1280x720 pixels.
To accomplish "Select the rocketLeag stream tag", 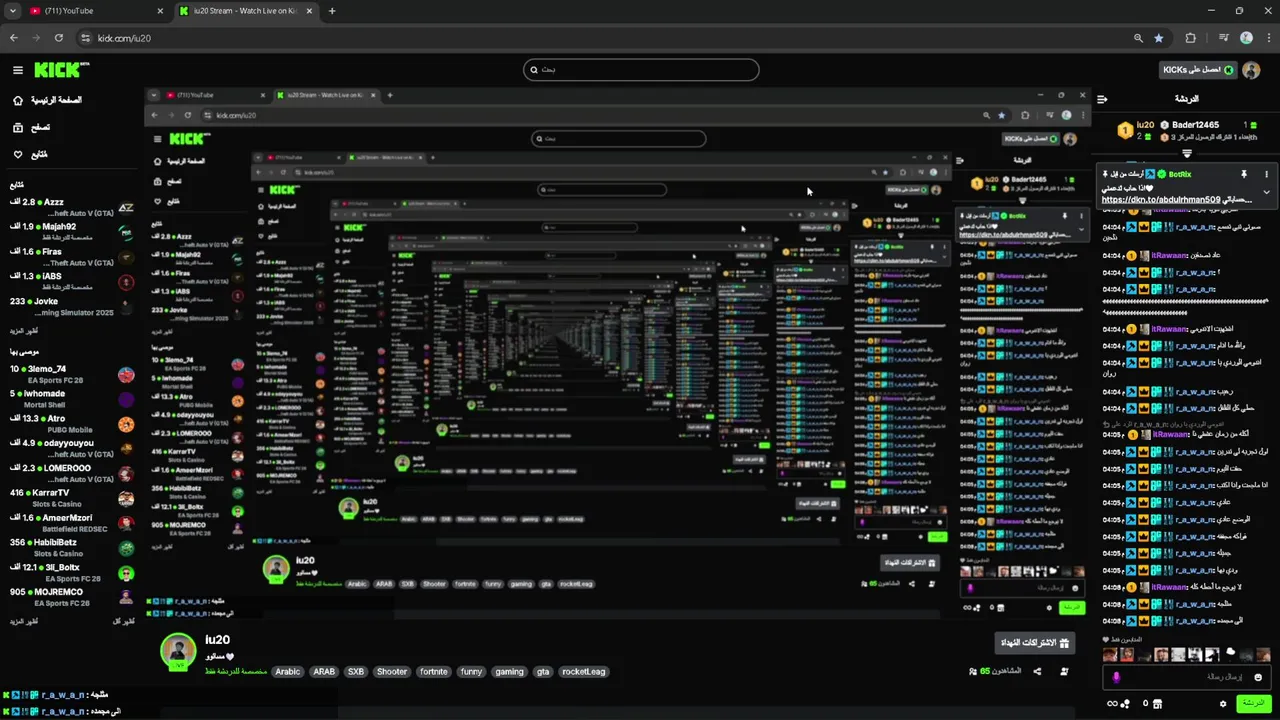I will [583, 672].
